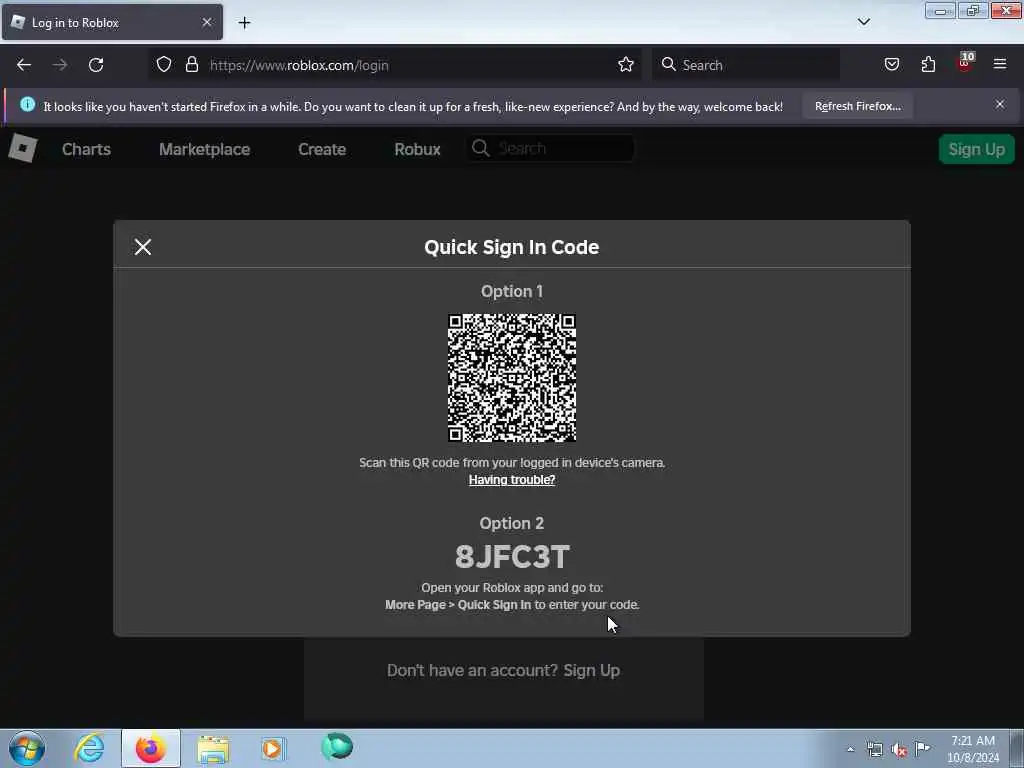This screenshot has height=768, width=1024.
Task: Go back with the browser back arrow
Action: (x=24, y=65)
